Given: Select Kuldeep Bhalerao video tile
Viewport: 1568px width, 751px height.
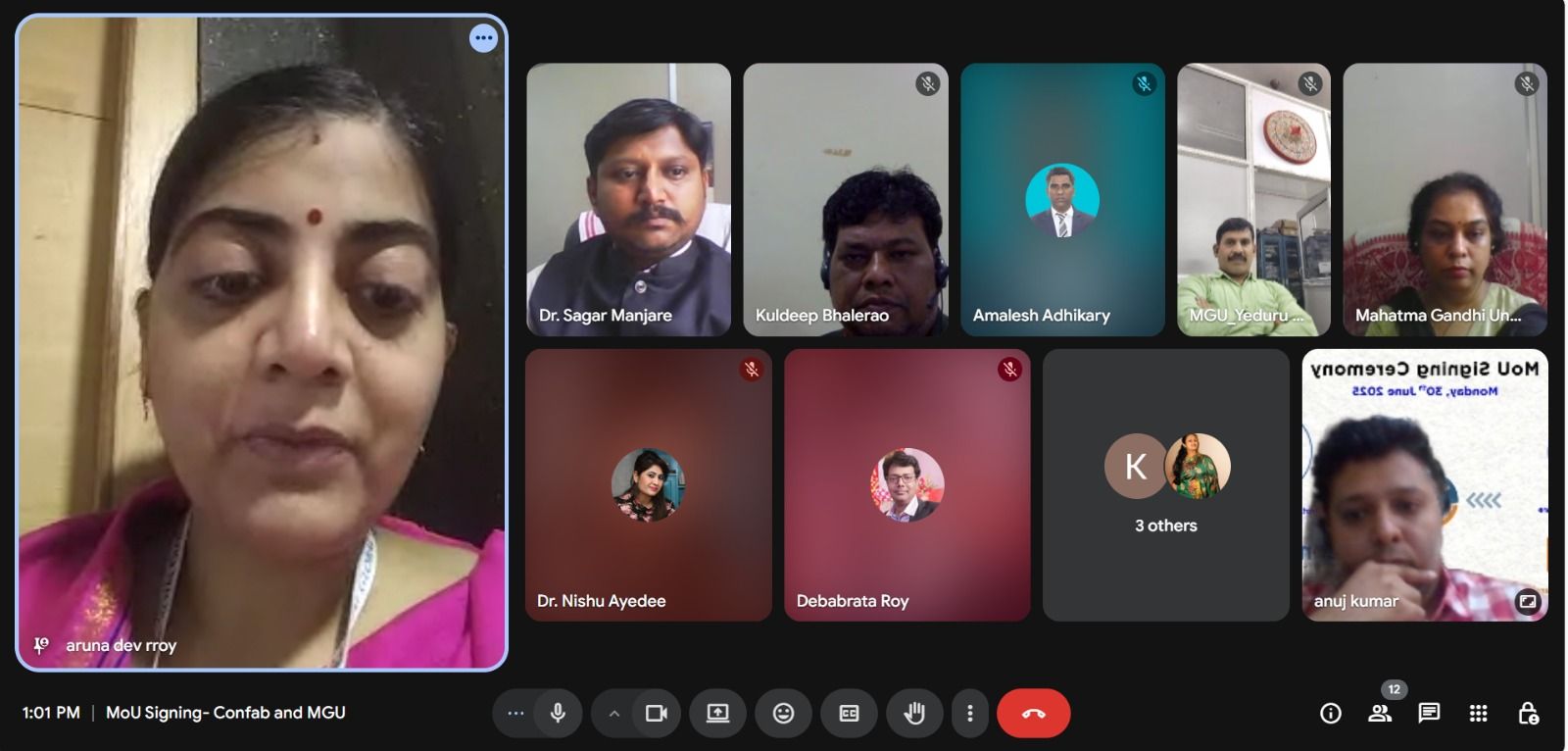Looking at the screenshot, I should point(845,200).
